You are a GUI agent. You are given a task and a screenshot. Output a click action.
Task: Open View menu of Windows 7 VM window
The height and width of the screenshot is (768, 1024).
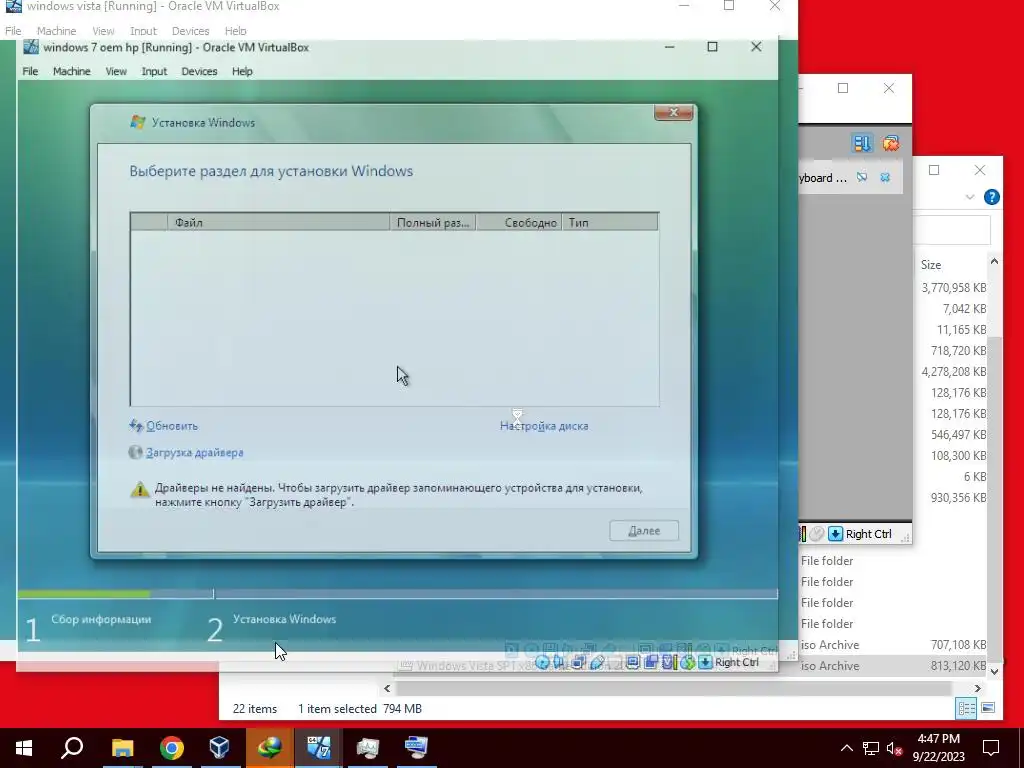[x=116, y=71]
